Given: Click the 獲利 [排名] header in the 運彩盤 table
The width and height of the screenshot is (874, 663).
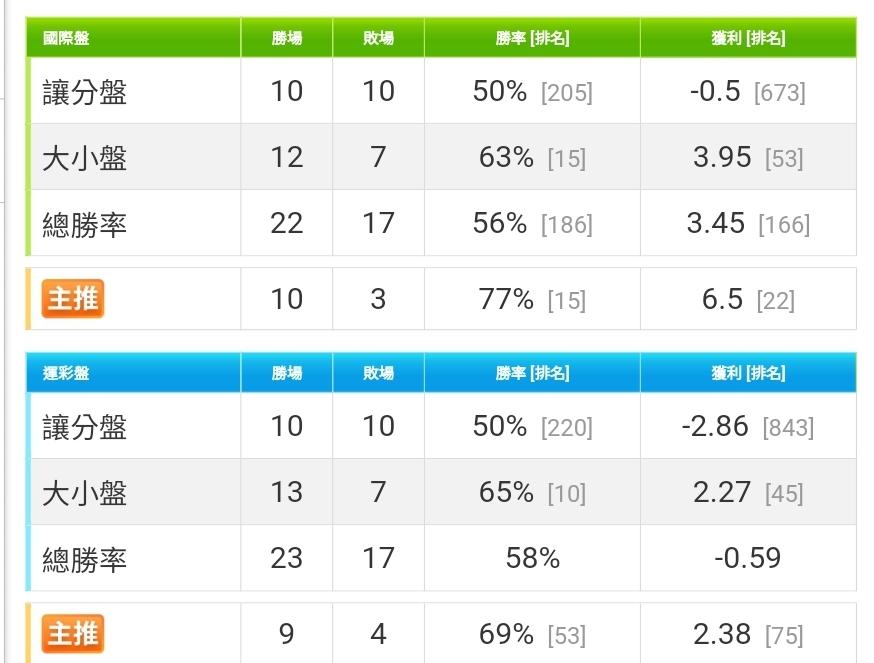Looking at the screenshot, I should tap(748, 372).
